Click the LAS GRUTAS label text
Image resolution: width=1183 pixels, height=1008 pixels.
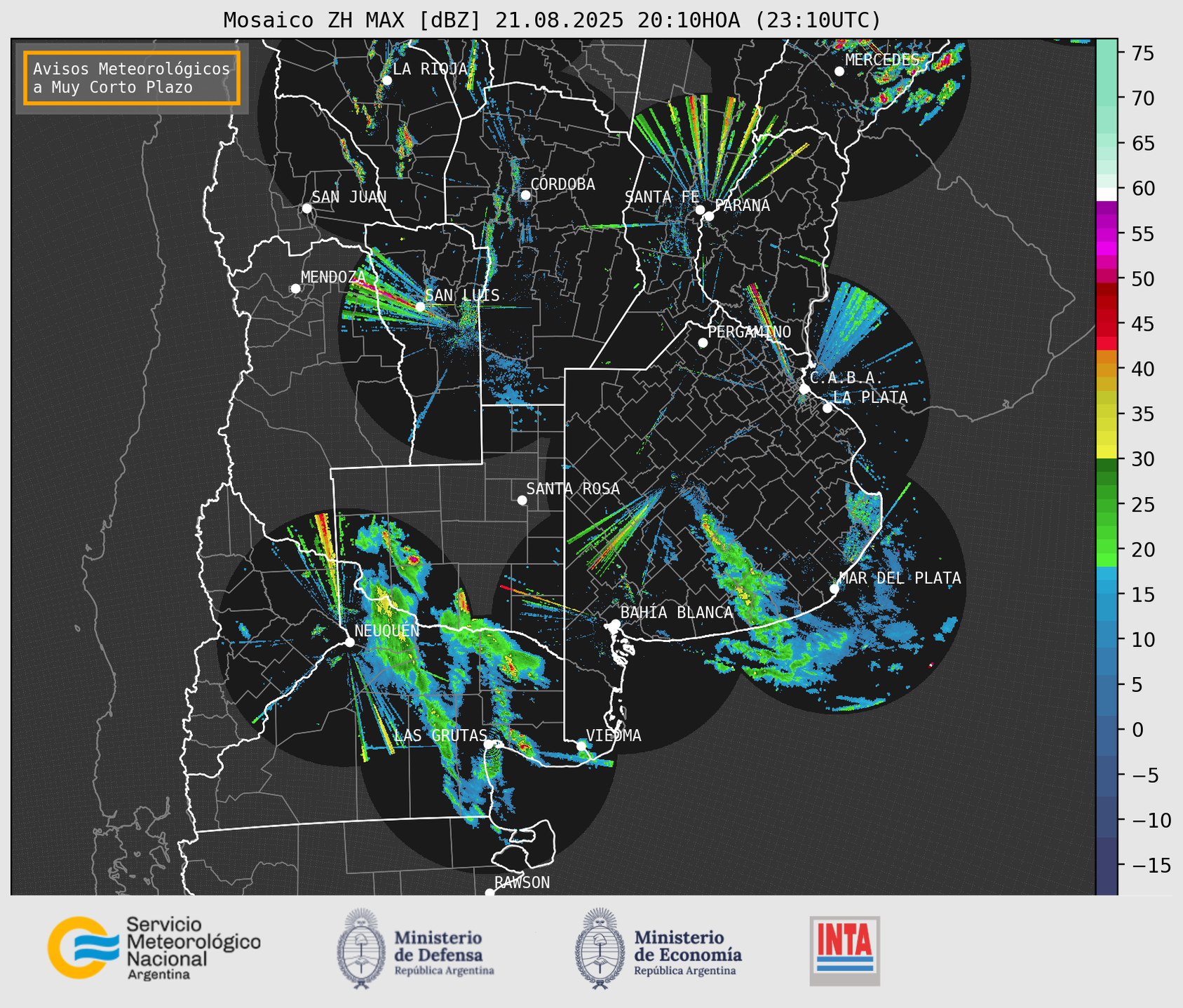tap(440, 735)
